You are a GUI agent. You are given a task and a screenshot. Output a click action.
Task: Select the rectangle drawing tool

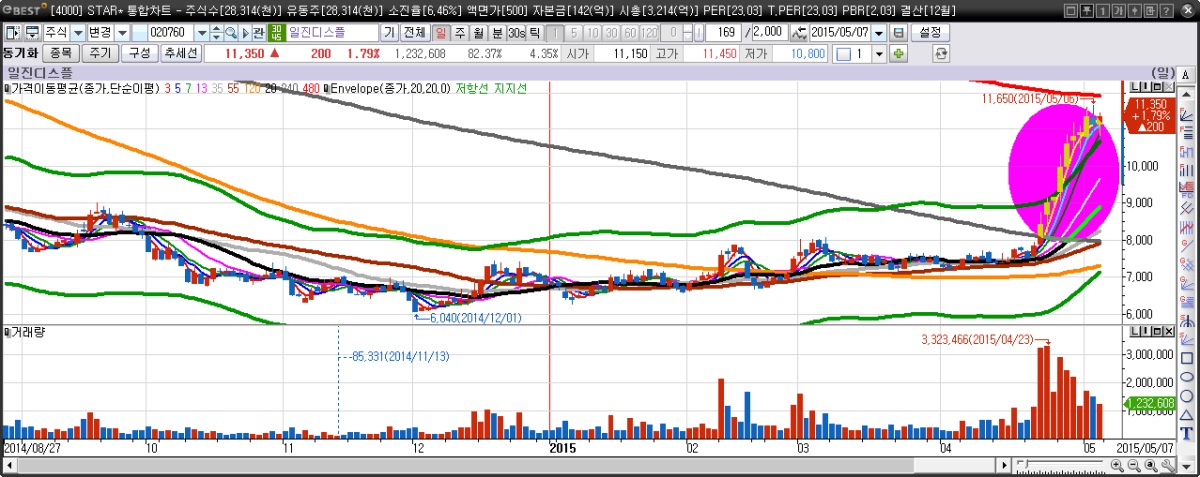[x=1187, y=358]
